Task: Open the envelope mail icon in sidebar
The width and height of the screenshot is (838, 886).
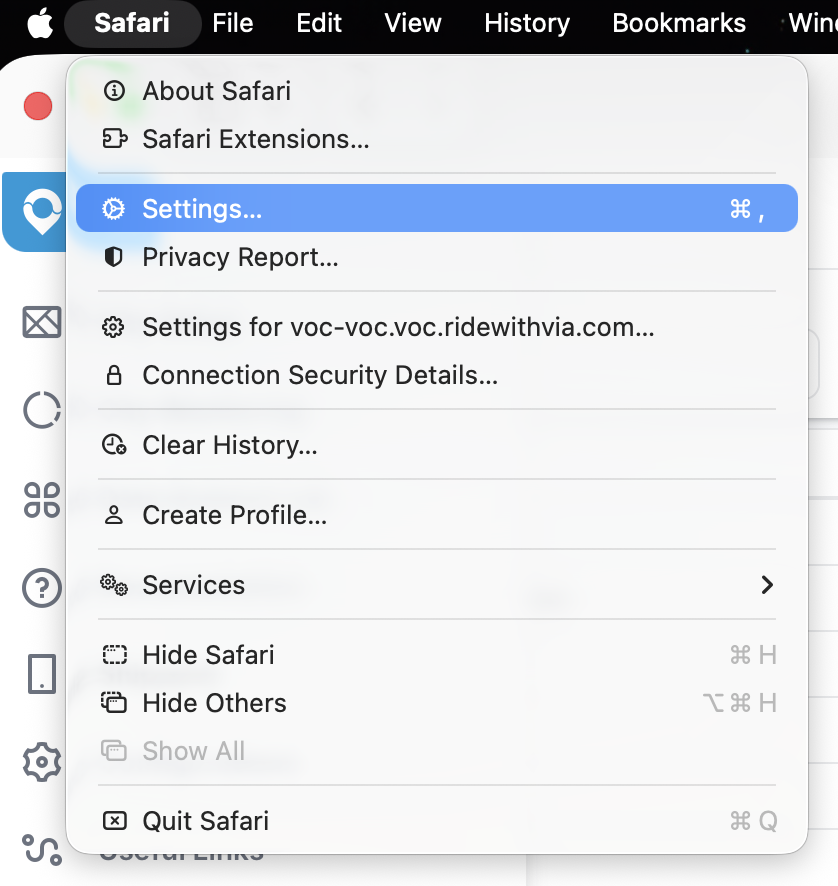Action: pos(42,322)
